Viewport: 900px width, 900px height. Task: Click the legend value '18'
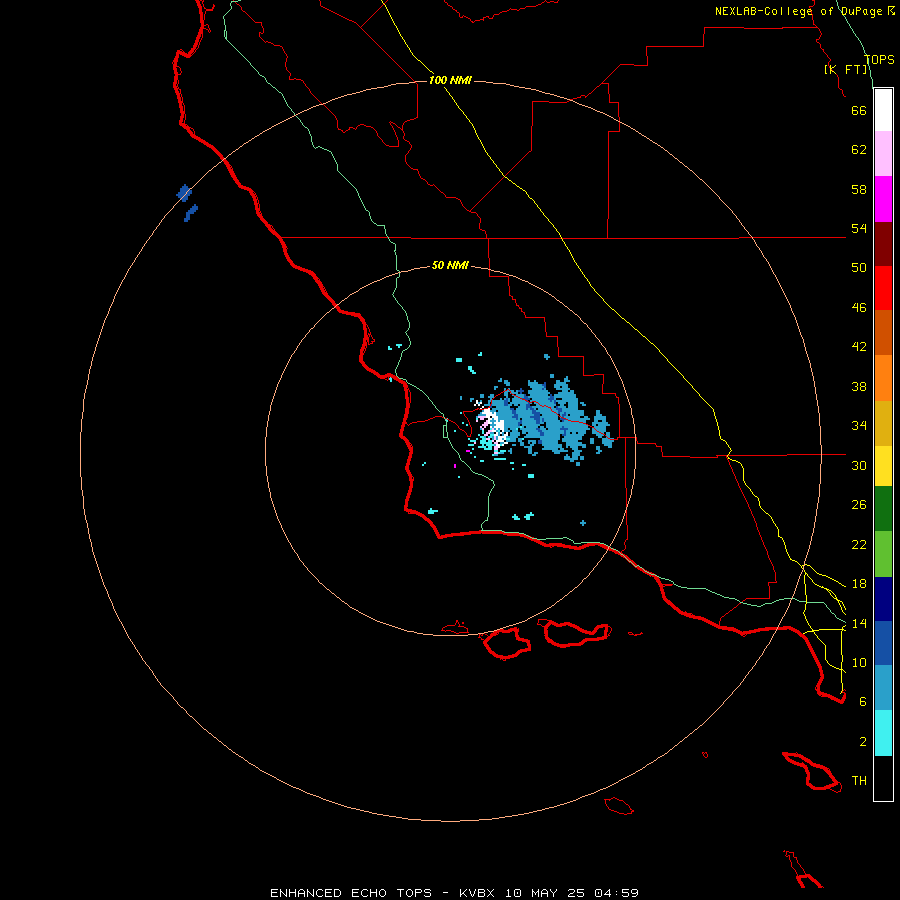tap(859, 584)
